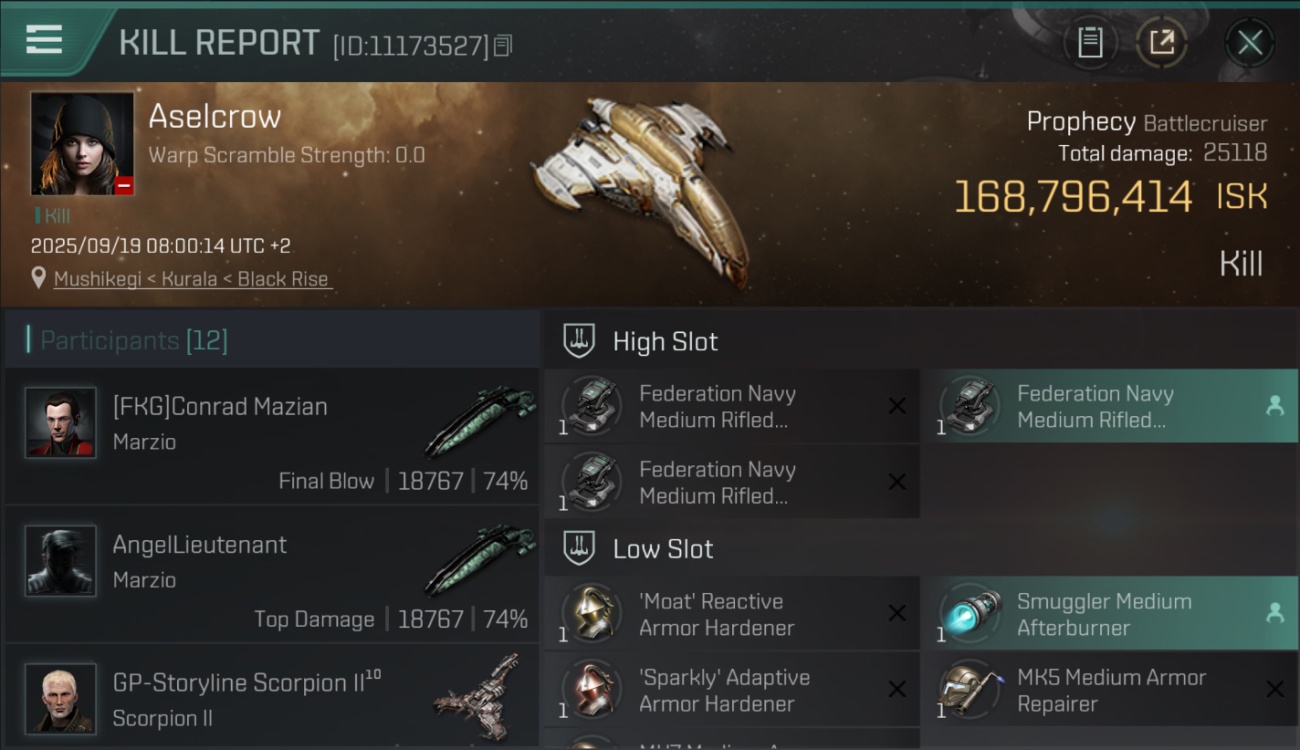The width and height of the screenshot is (1300, 750).
Task: Open Conrad Mazian's participant entry
Action: [270, 435]
